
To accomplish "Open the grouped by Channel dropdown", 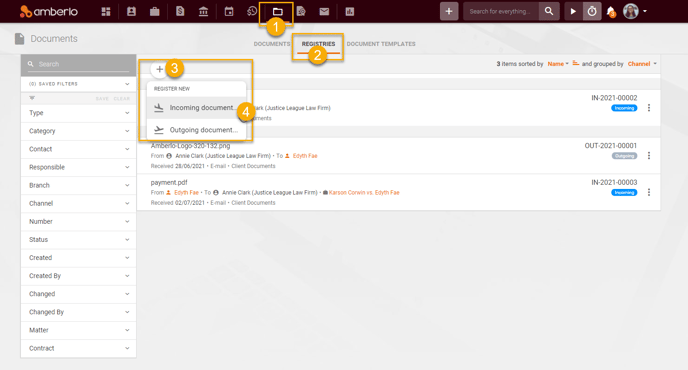I will [642, 64].
